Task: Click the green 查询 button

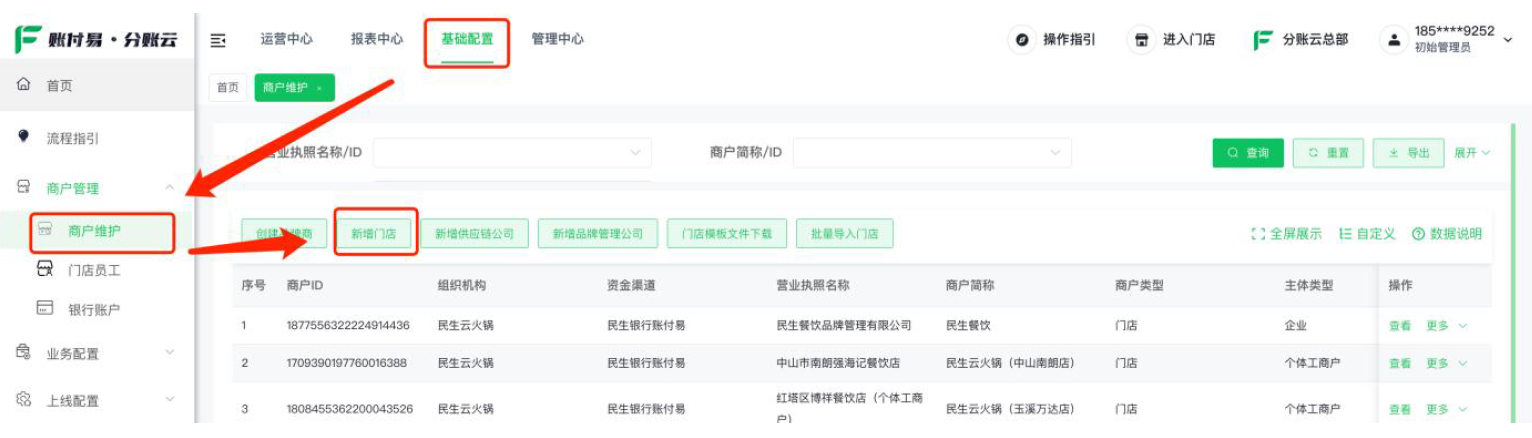Action: pos(1247,153)
